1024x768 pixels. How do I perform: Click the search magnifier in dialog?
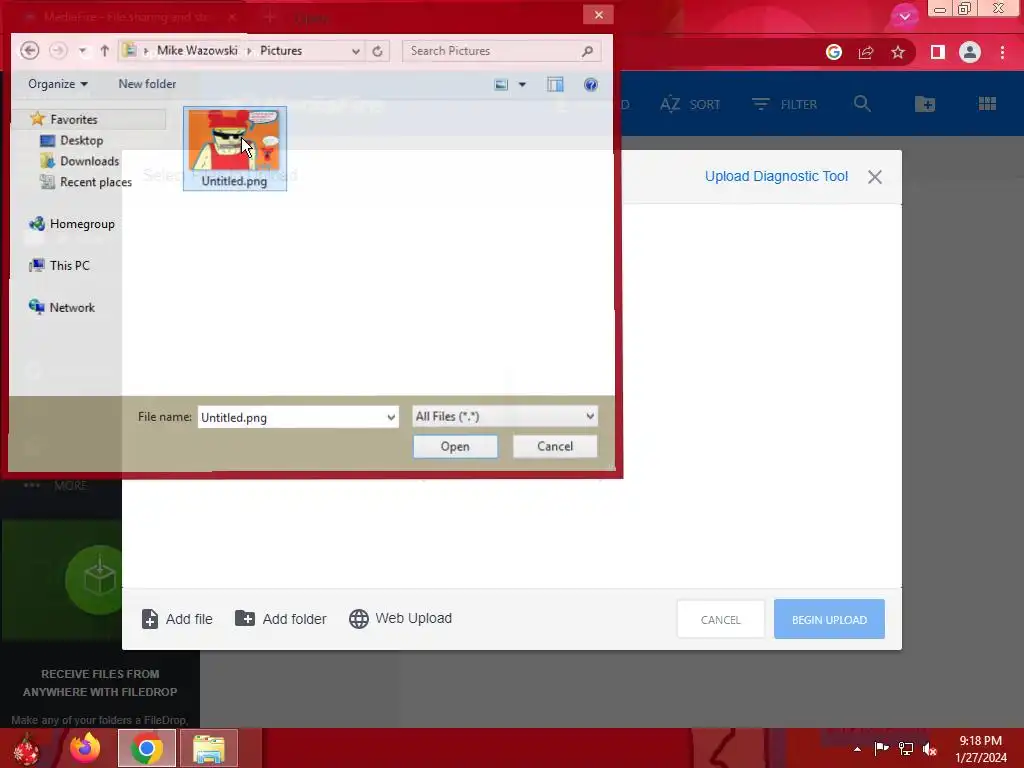587,51
